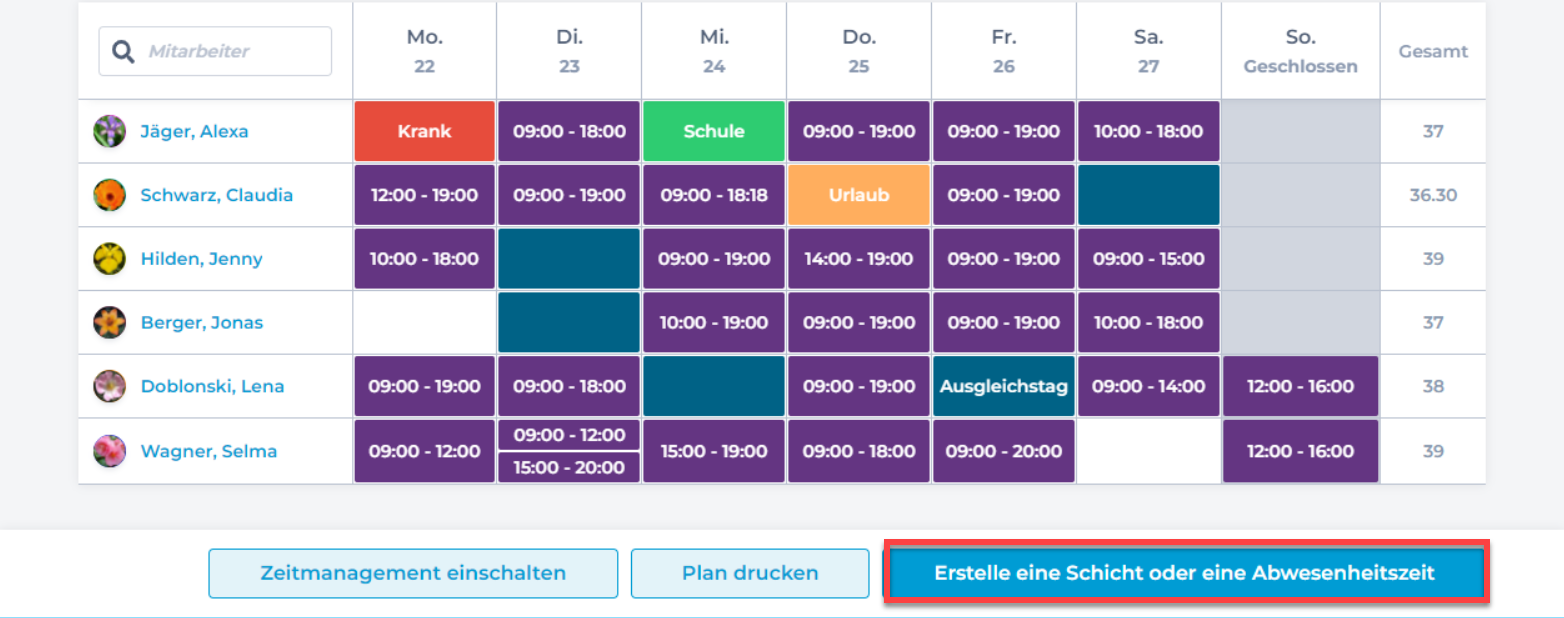Select the red Krank absence block
Viewport: 1564px width, 618px height.
pyautogui.click(x=425, y=131)
